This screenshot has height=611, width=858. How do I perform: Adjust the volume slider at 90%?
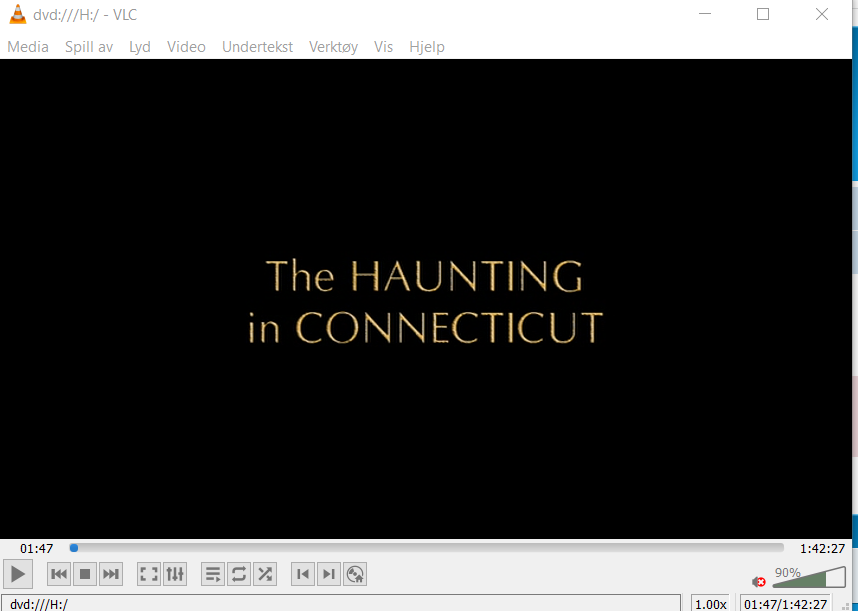[809, 578]
